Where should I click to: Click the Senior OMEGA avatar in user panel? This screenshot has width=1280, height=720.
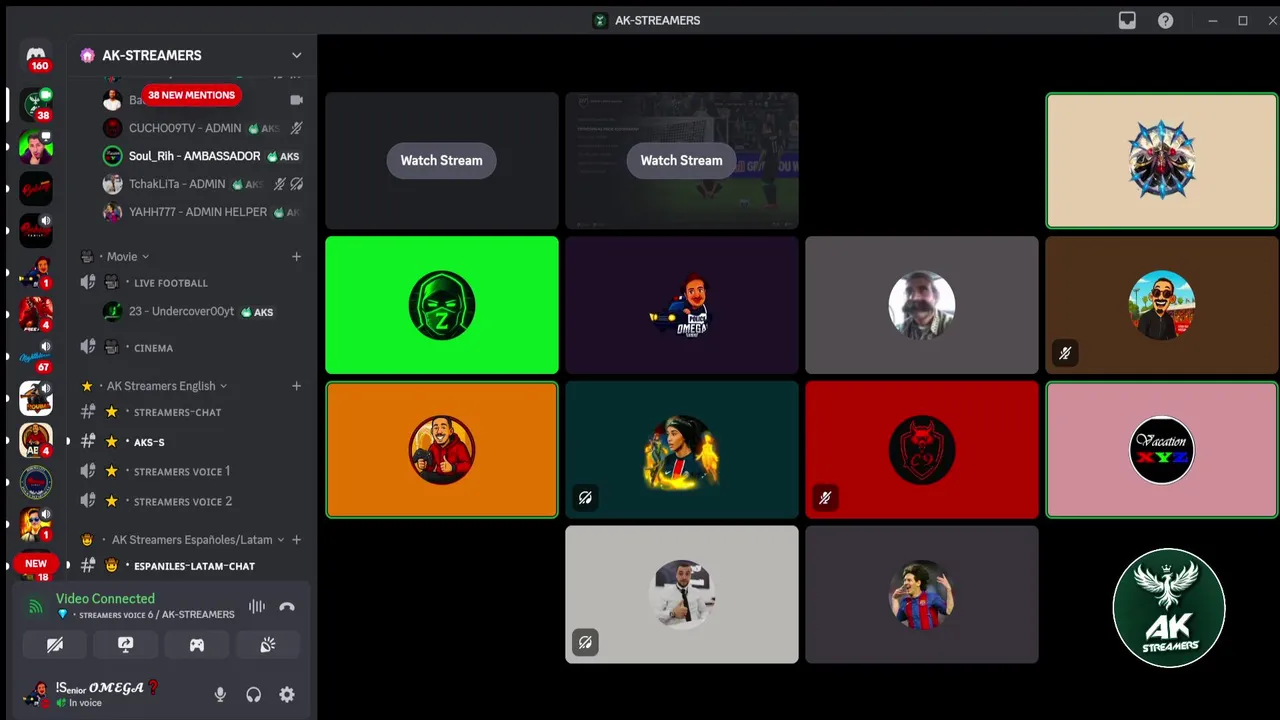pos(37,693)
